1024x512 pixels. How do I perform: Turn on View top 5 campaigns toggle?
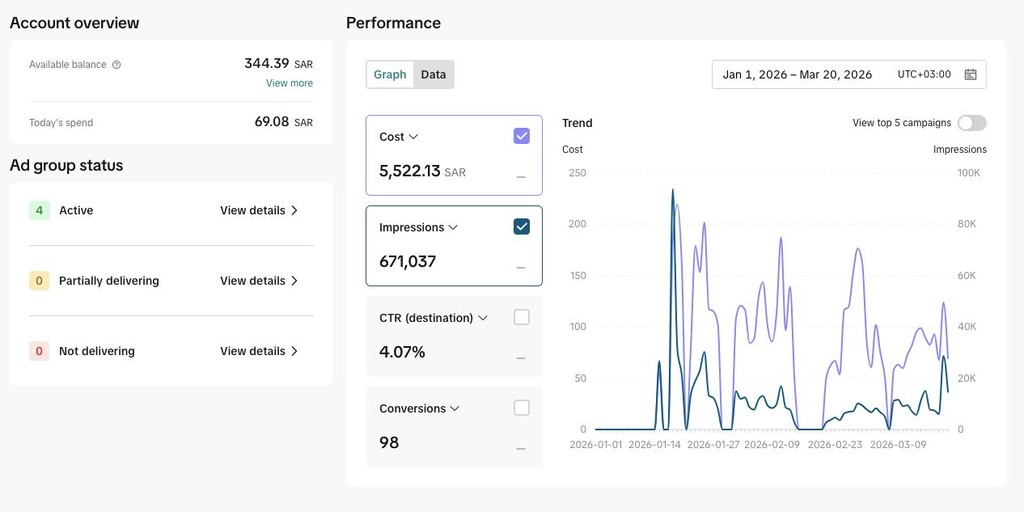tap(971, 123)
